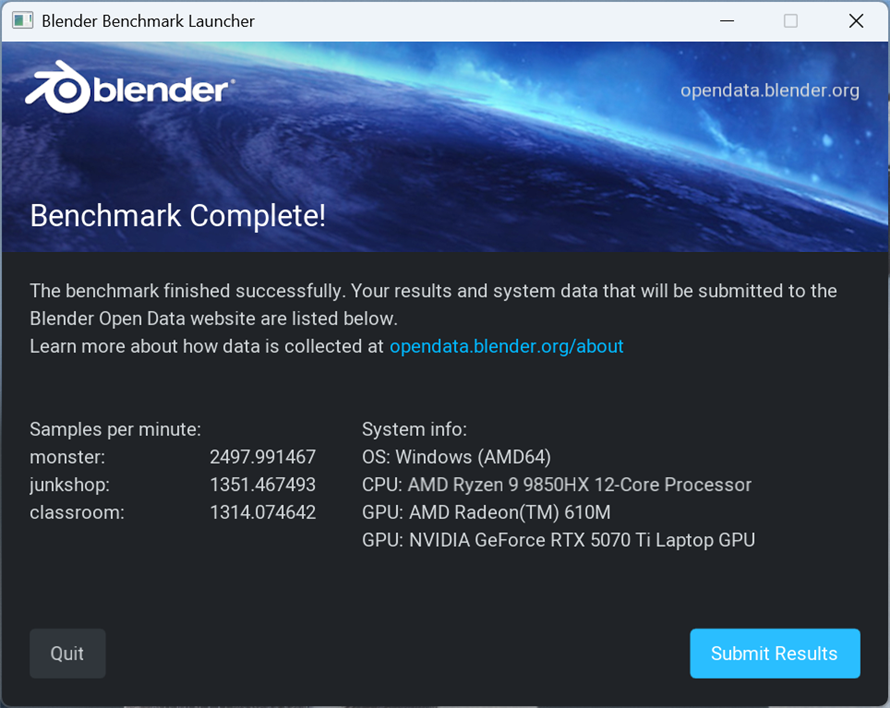Click the CPU AMD Ryzen 9 line
Screen dimensions: 890x708
pos(557,485)
